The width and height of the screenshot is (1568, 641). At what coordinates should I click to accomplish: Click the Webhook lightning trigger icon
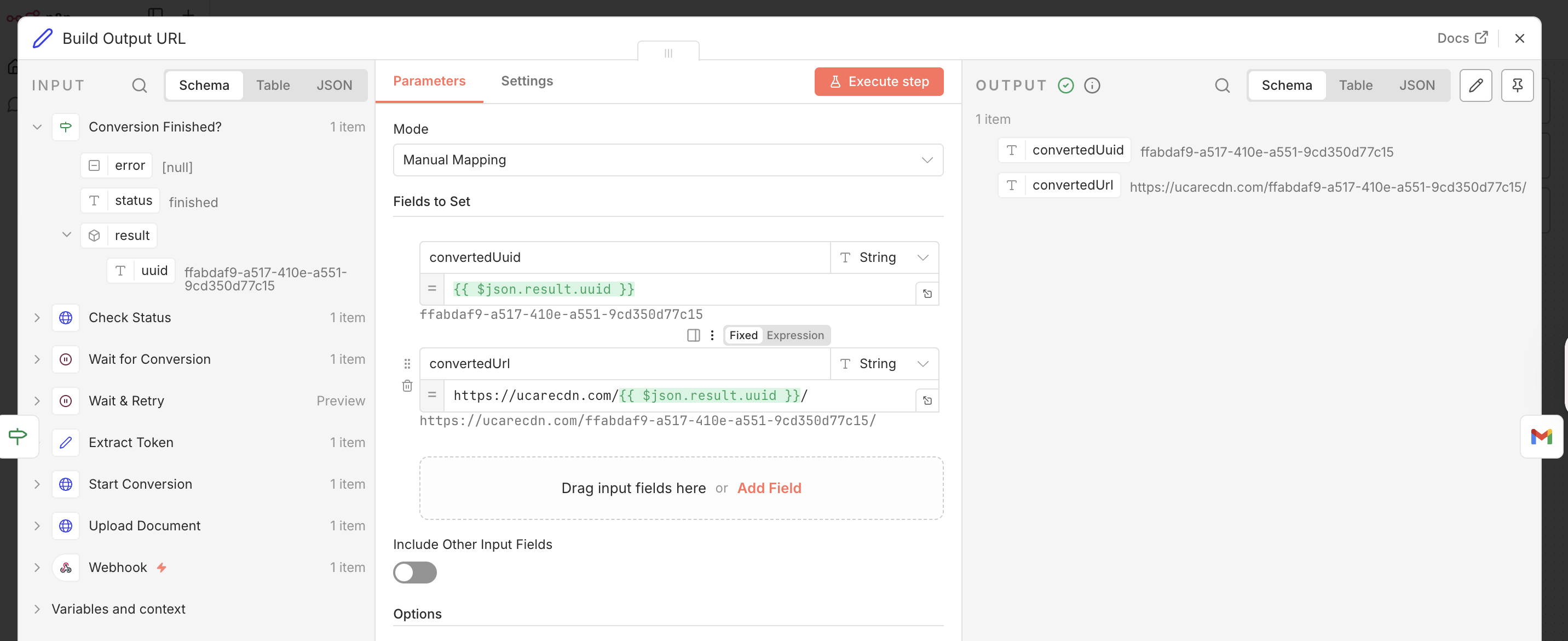162,567
